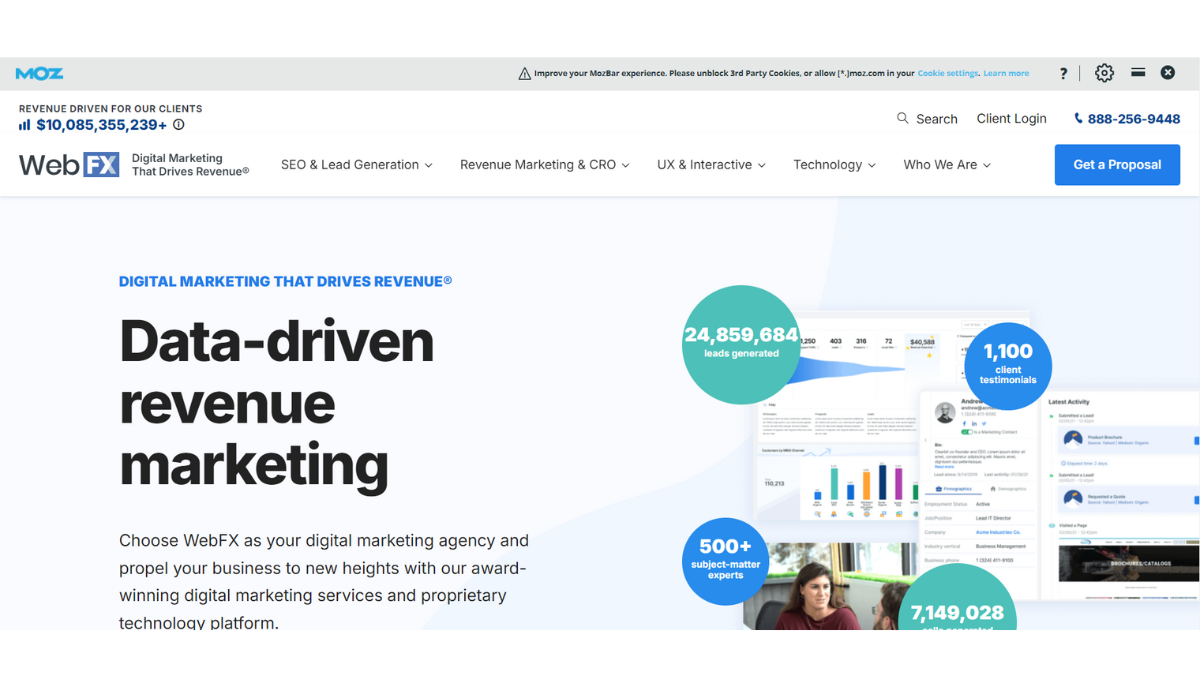Viewport: 1200px width, 700px height.
Task: Click the REVENUE DRIVEN FOR OUR CLIENTS label
Action: (110, 108)
